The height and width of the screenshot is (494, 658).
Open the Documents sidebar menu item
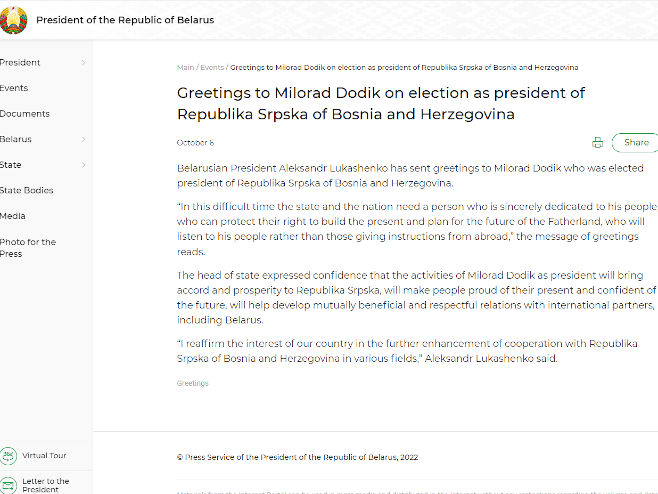(x=25, y=114)
